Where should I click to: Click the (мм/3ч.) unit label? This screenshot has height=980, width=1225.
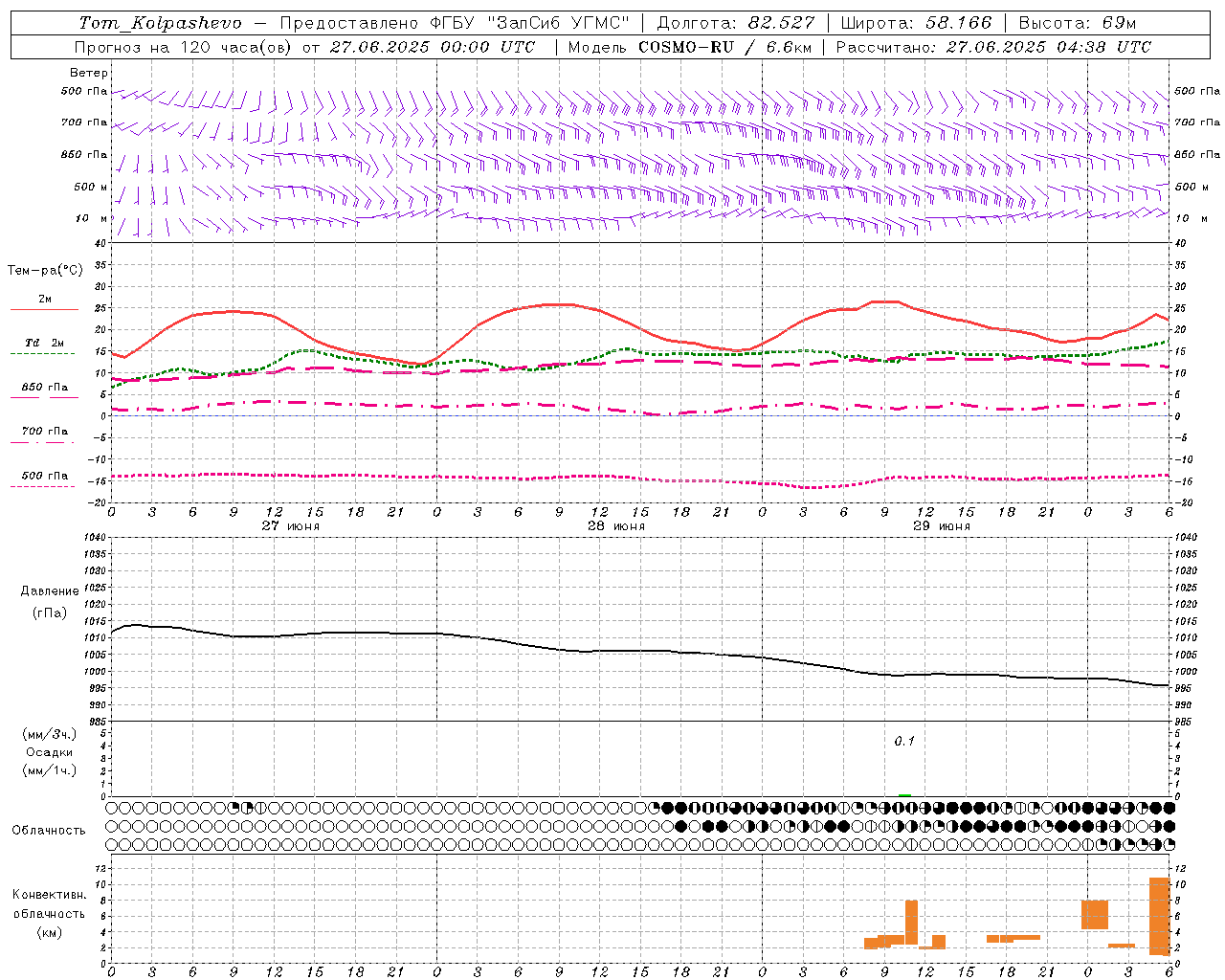50,734
